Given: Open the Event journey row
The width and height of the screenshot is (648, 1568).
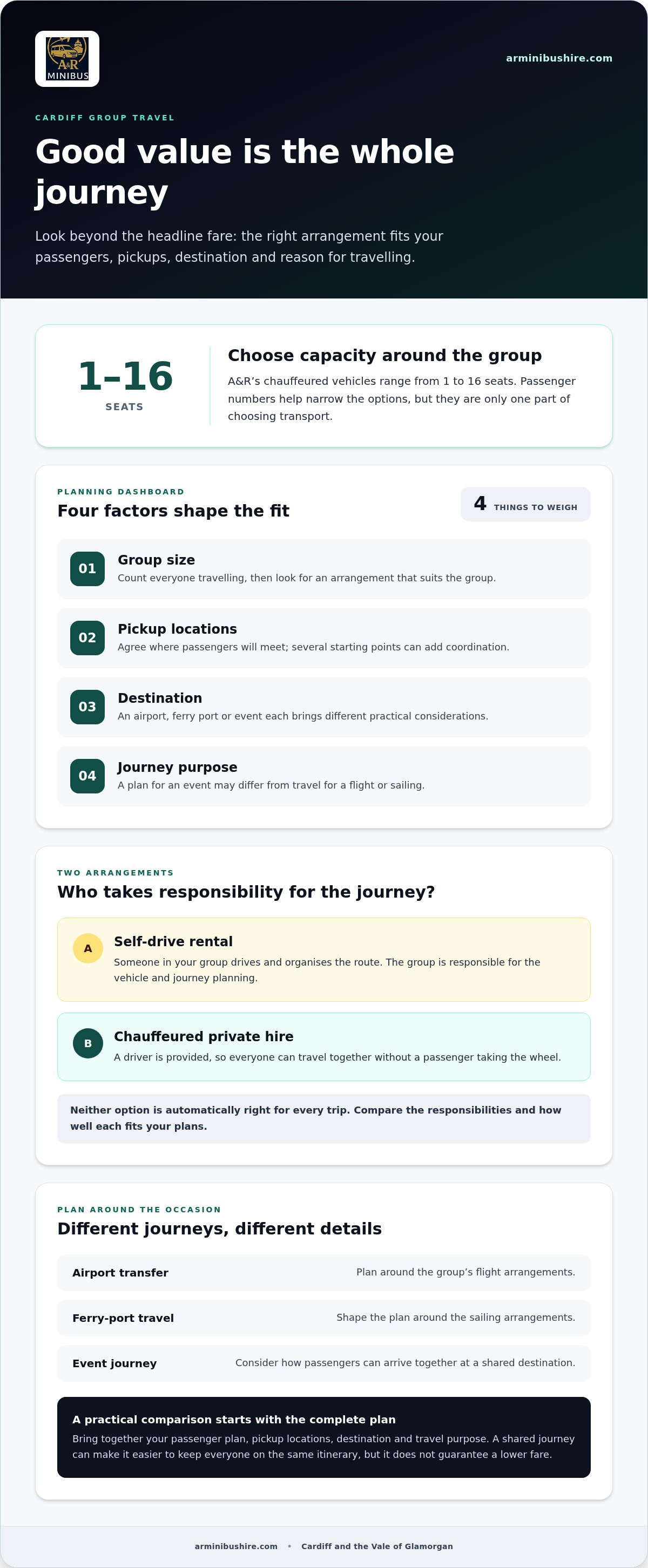Looking at the screenshot, I should tap(324, 1363).
